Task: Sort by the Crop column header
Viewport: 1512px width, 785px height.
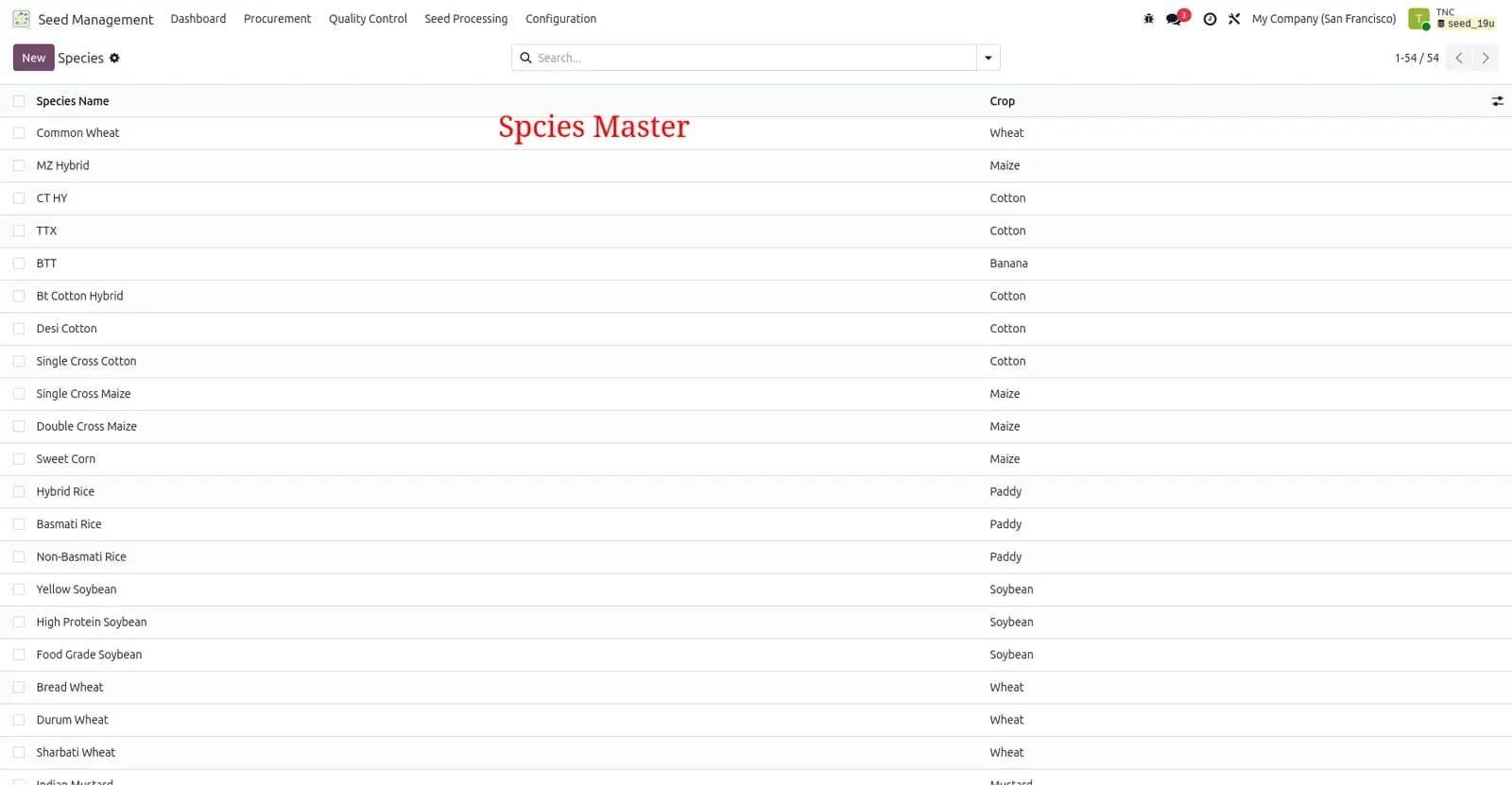Action: 1003,101
